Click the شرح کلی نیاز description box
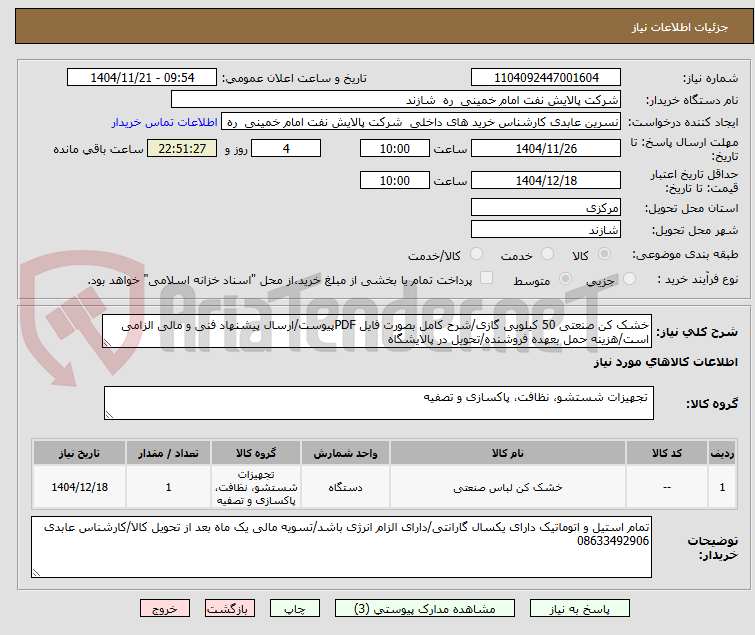 pyautogui.click(x=377, y=331)
